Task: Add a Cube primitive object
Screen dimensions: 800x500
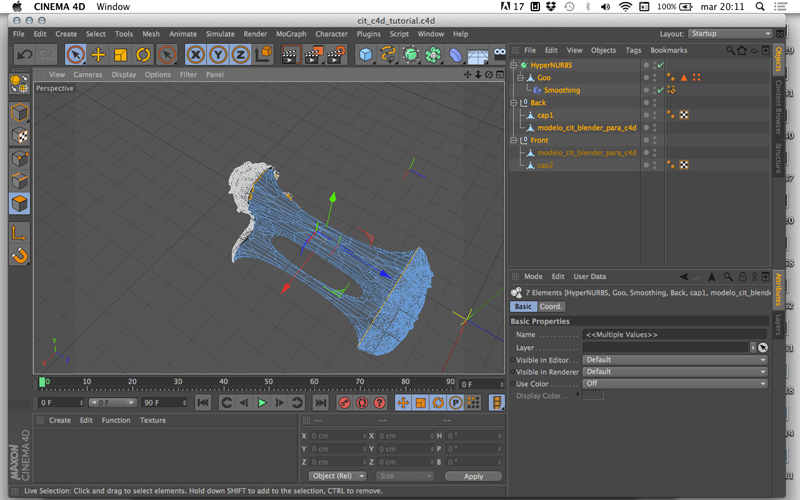Action: pyautogui.click(x=365, y=55)
